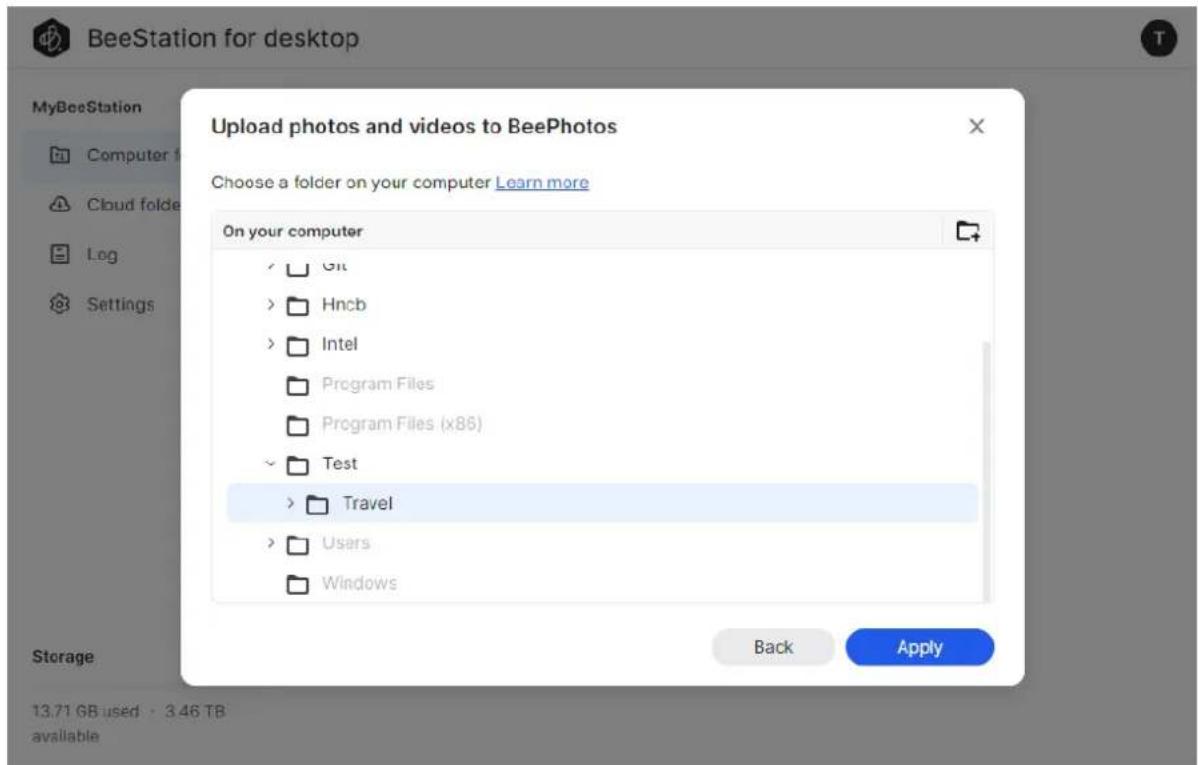The height and width of the screenshot is (765, 1198).
Task: Open the Settings gear icon
Action: [60, 304]
